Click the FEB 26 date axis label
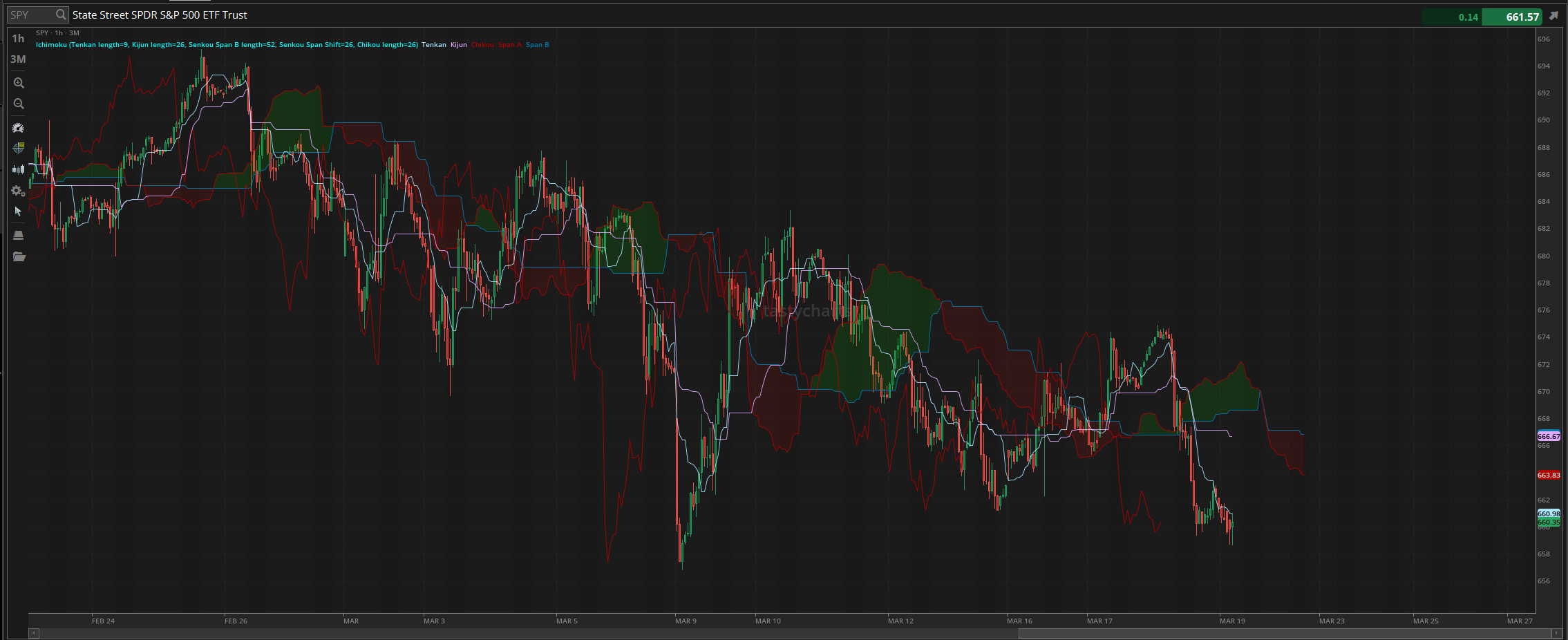1568x640 pixels. [x=236, y=621]
